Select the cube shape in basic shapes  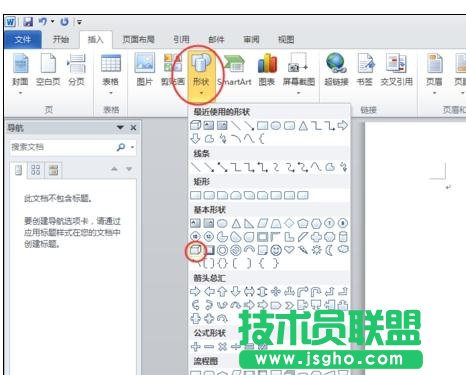coord(196,250)
